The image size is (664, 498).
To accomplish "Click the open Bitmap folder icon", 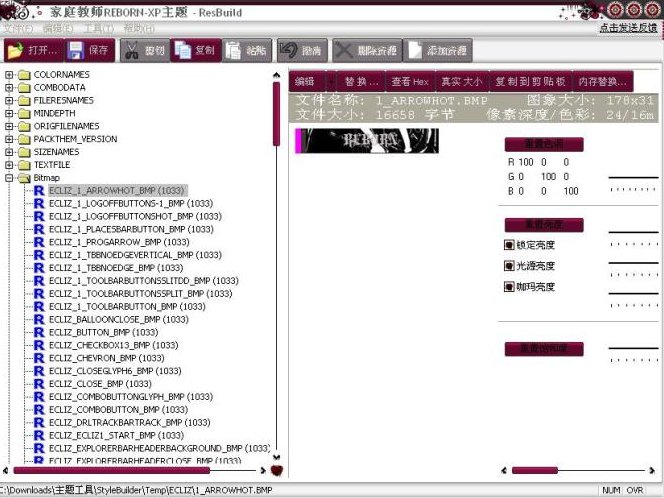I will [25, 178].
